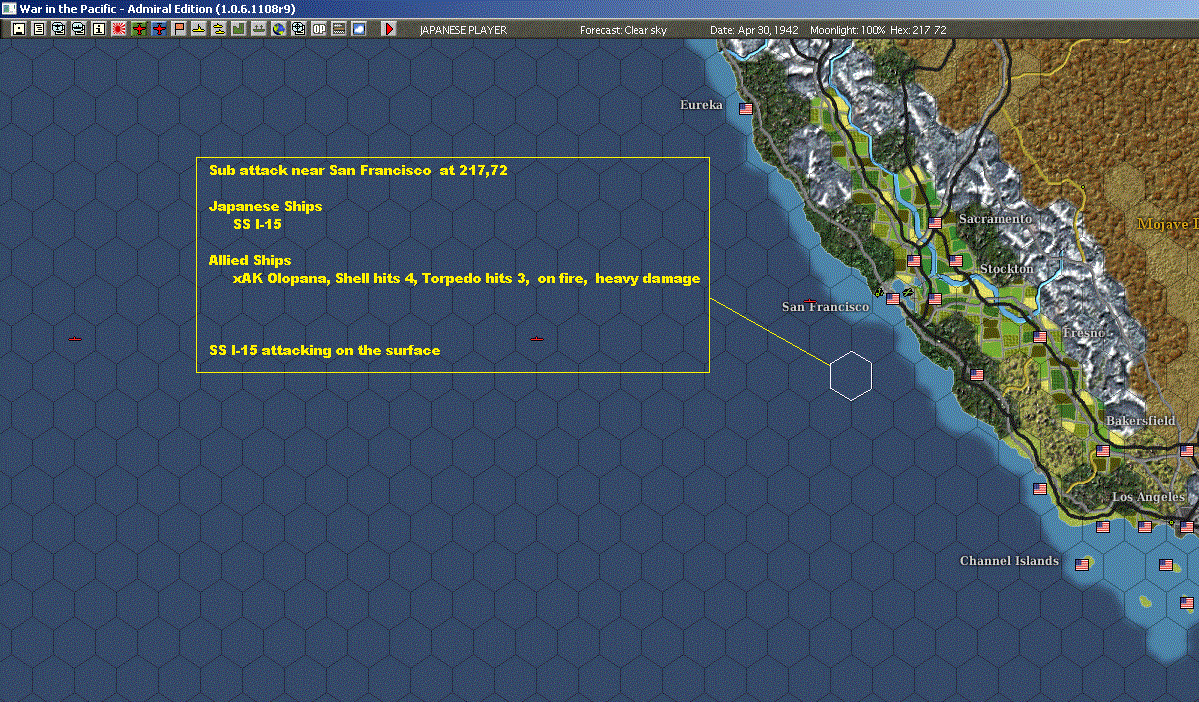Click the 'Forecast: Clear sky' status text

tap(623, 30)
